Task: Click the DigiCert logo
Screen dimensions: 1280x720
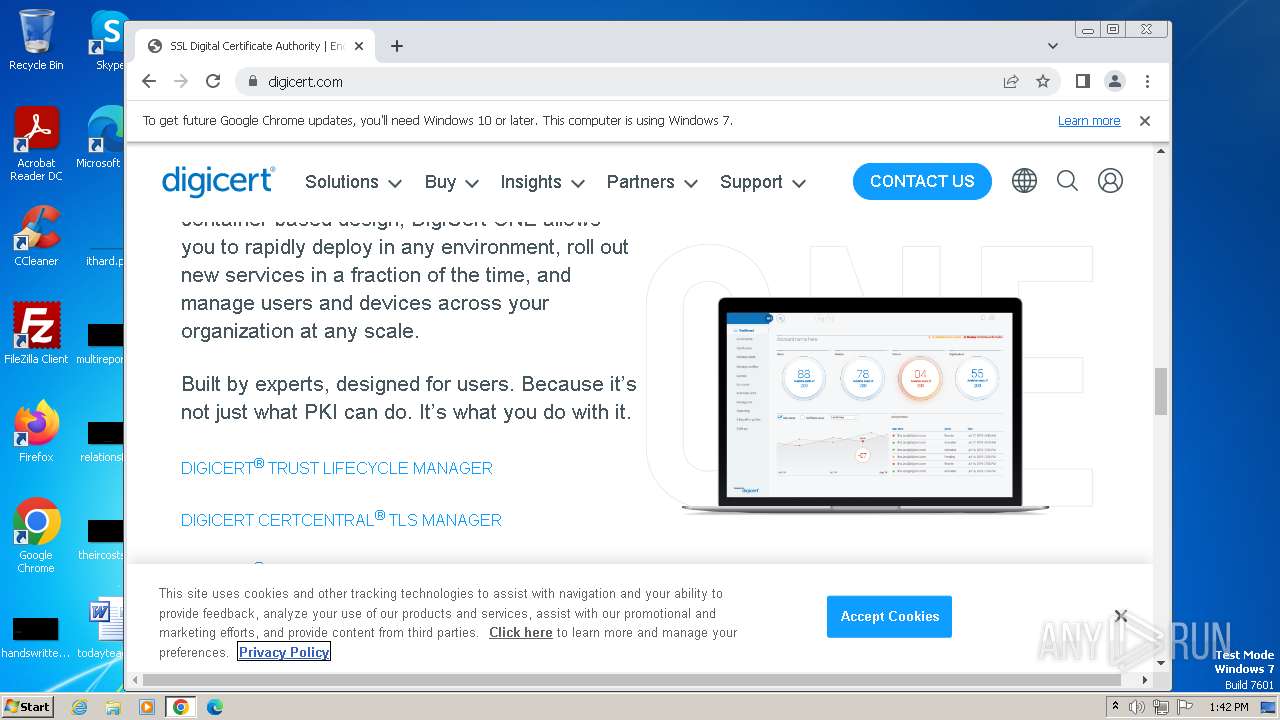Action: (218, 180)
